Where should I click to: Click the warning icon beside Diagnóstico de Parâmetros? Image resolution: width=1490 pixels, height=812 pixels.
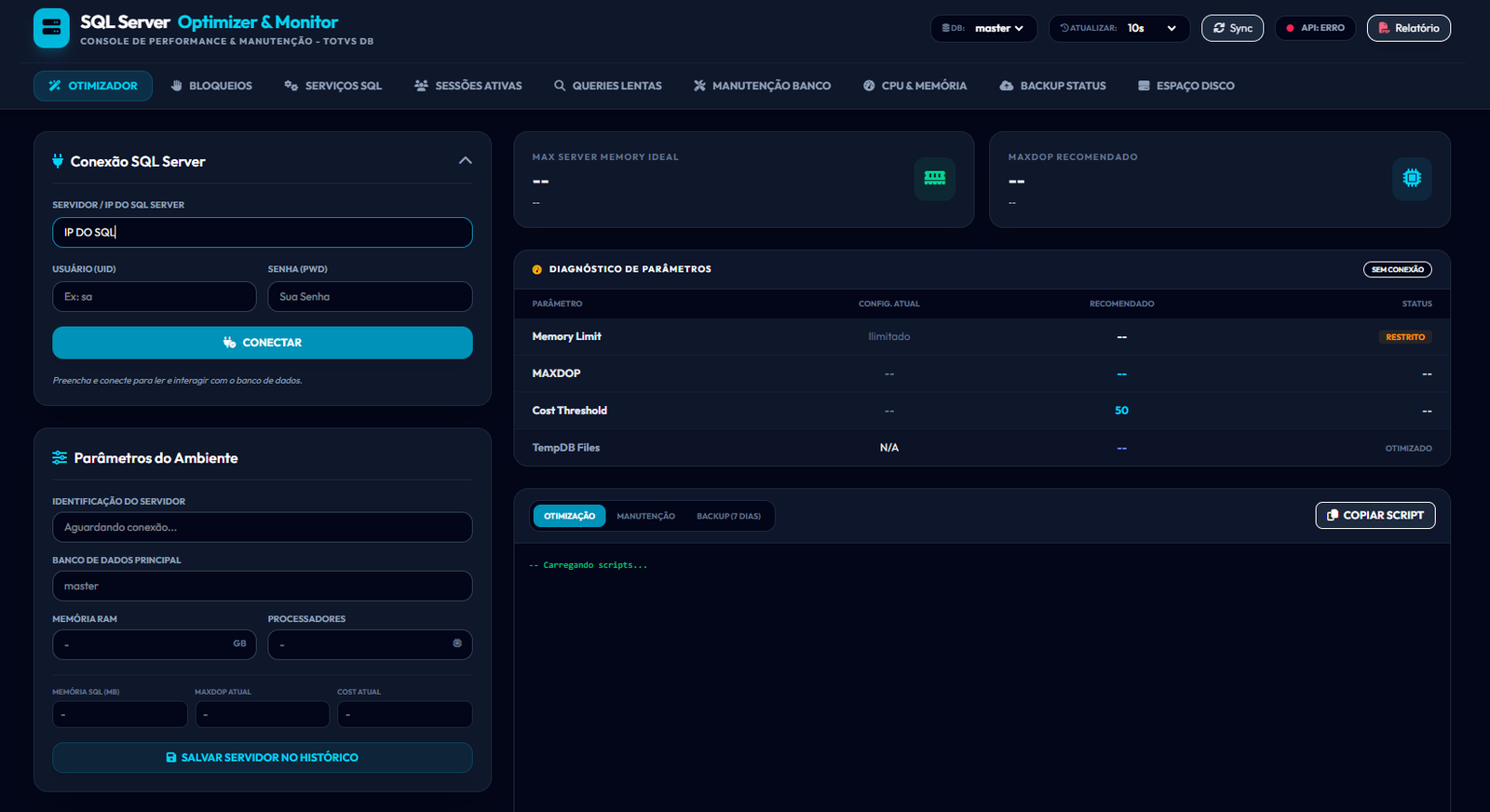(x=536, y=269)
